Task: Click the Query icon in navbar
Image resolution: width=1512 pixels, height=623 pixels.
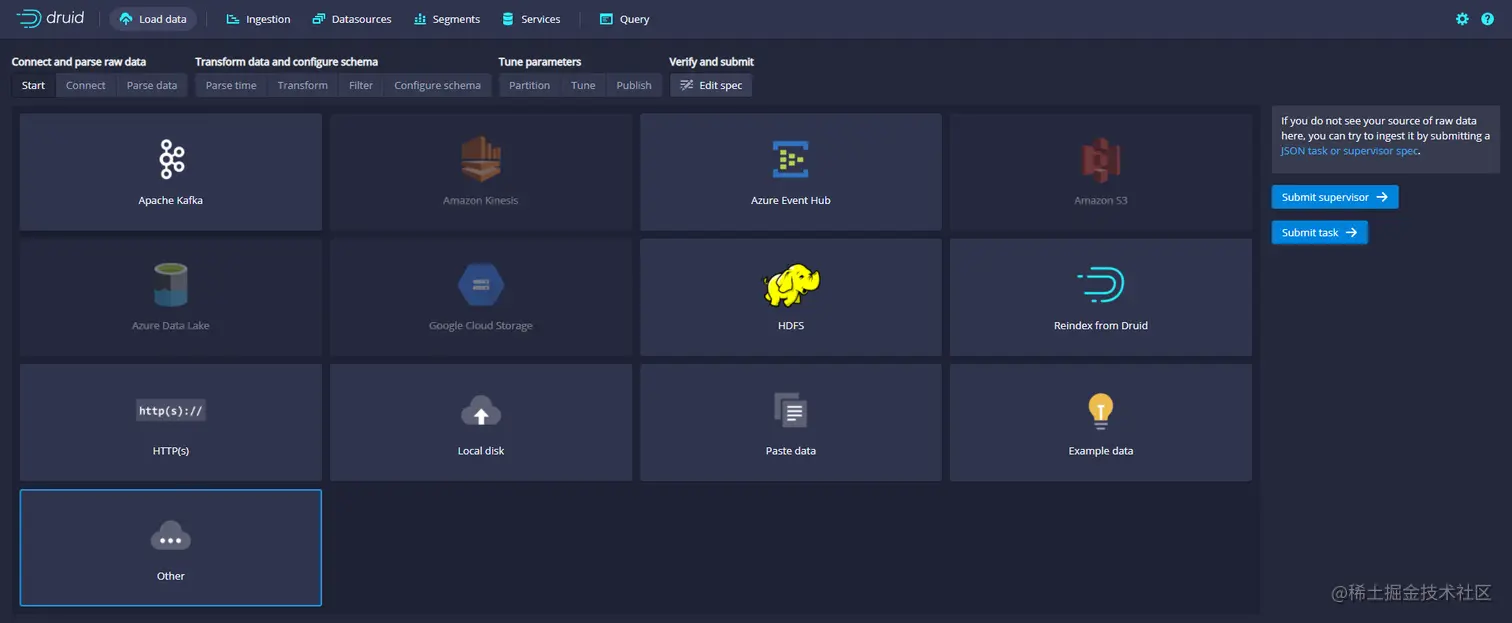Action: (606, 19)
